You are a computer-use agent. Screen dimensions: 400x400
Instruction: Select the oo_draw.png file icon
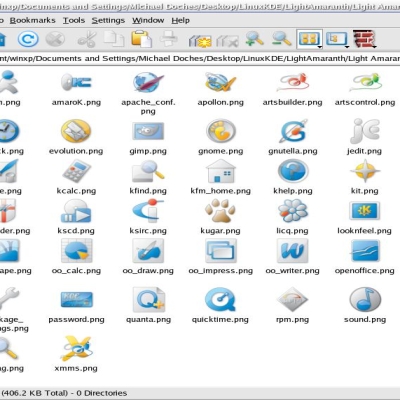[148, 251]
